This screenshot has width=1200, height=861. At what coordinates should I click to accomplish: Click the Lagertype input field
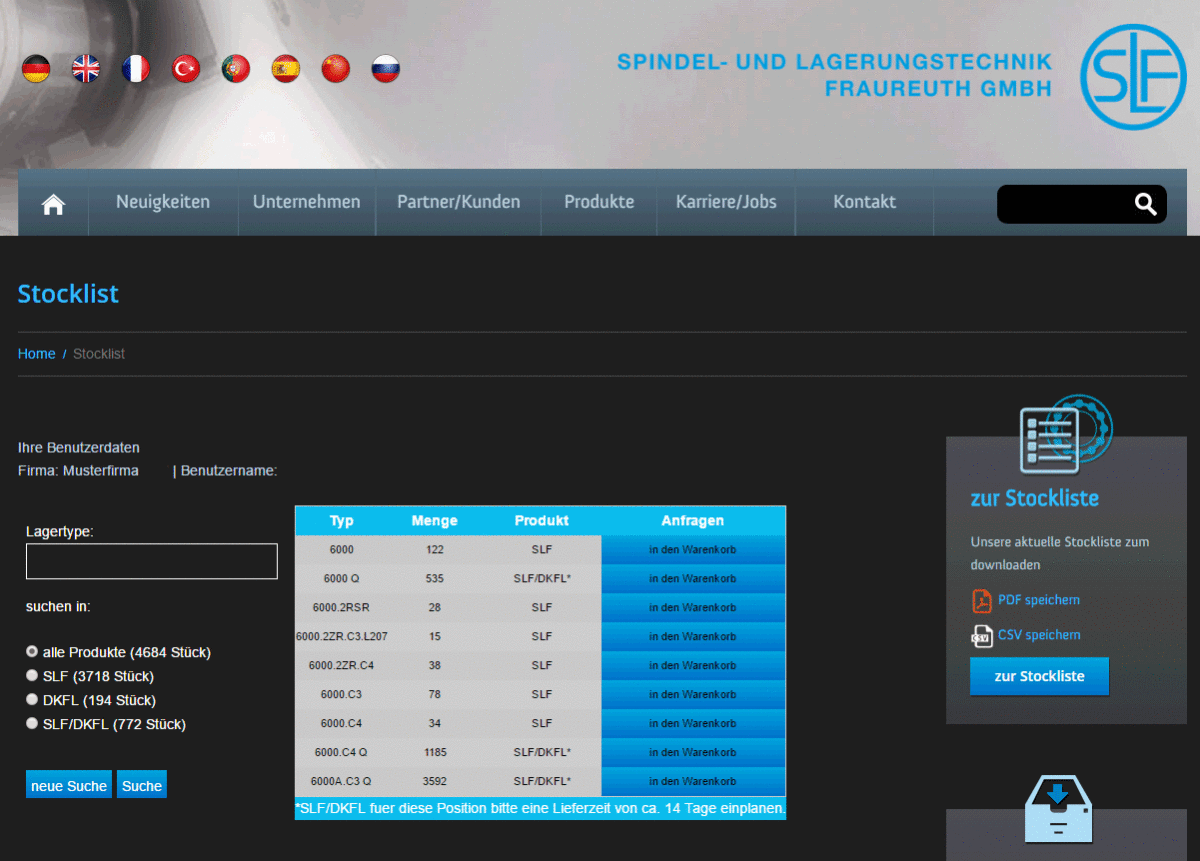152,561
